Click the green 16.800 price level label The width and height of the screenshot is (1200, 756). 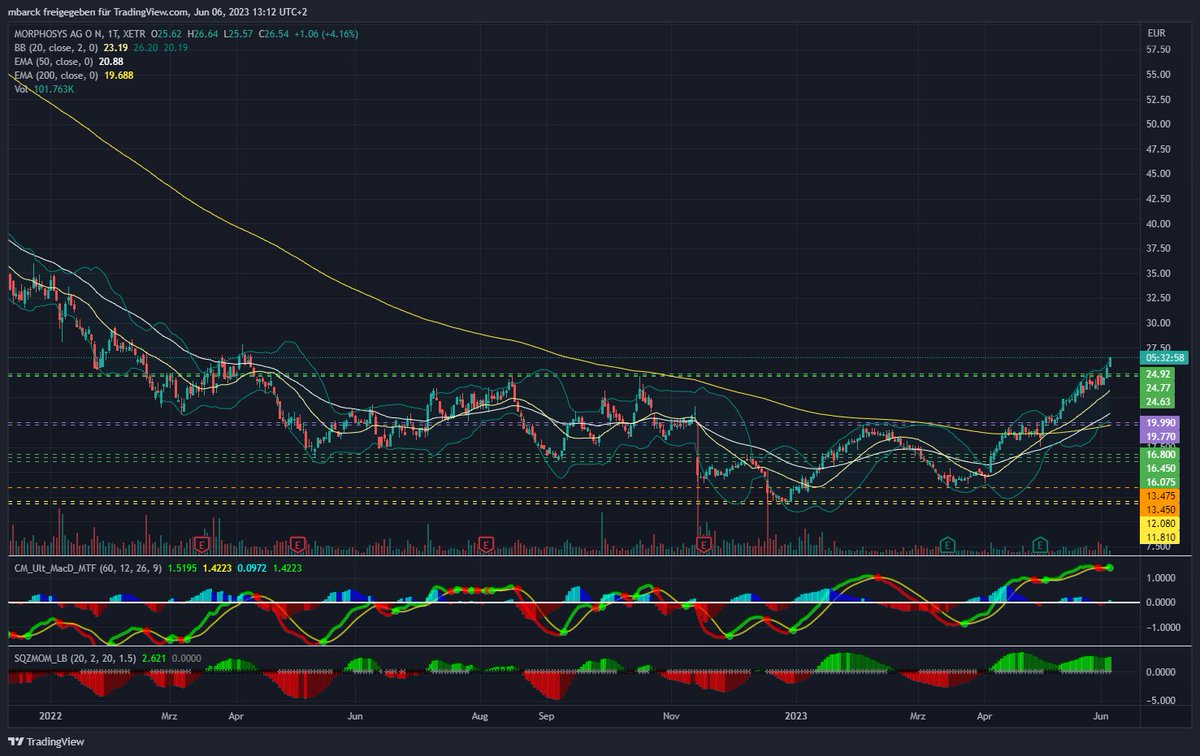pos(1161,453)
